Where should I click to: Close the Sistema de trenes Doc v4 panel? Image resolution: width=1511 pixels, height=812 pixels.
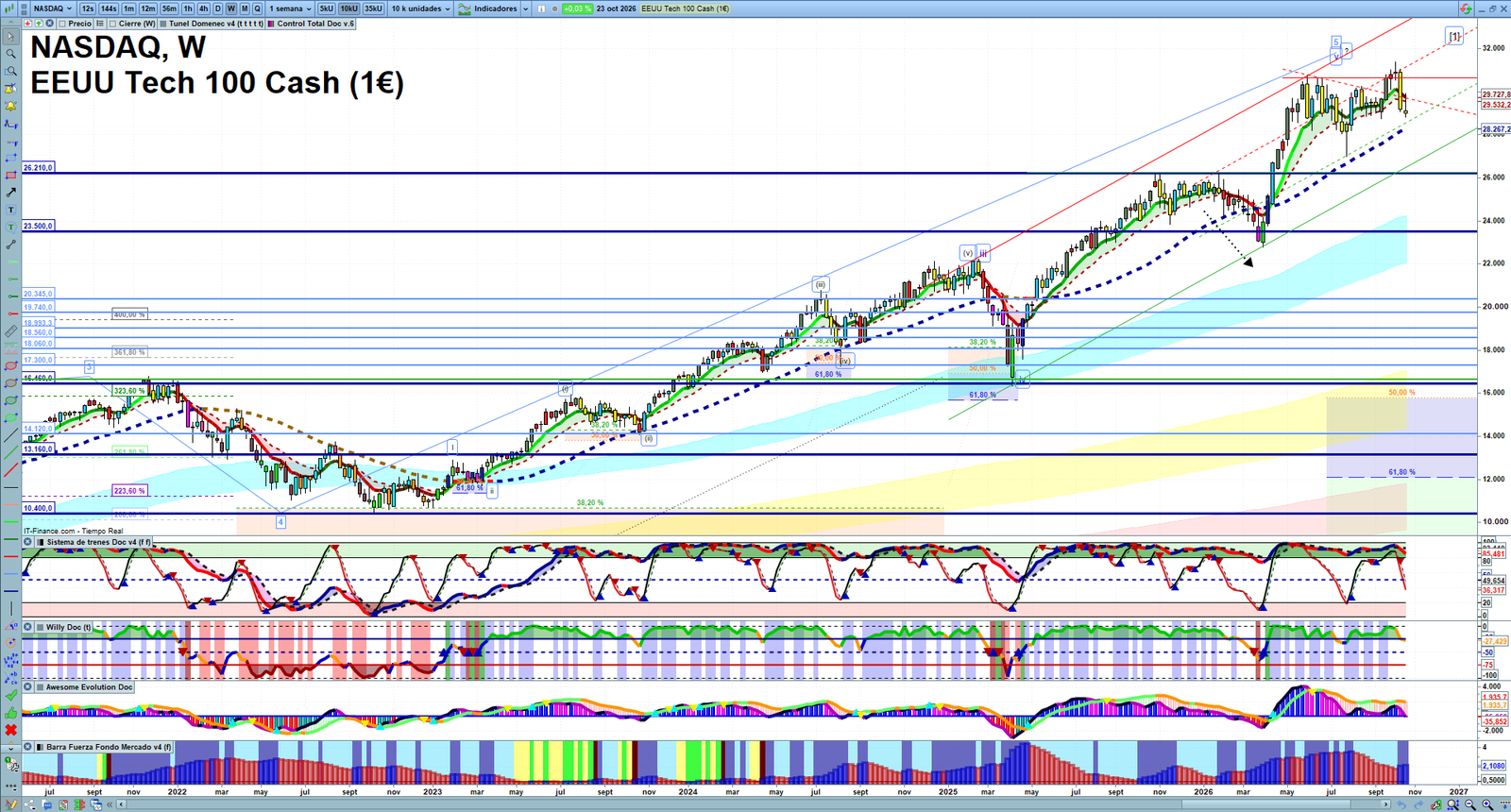[x=28, y=542]
